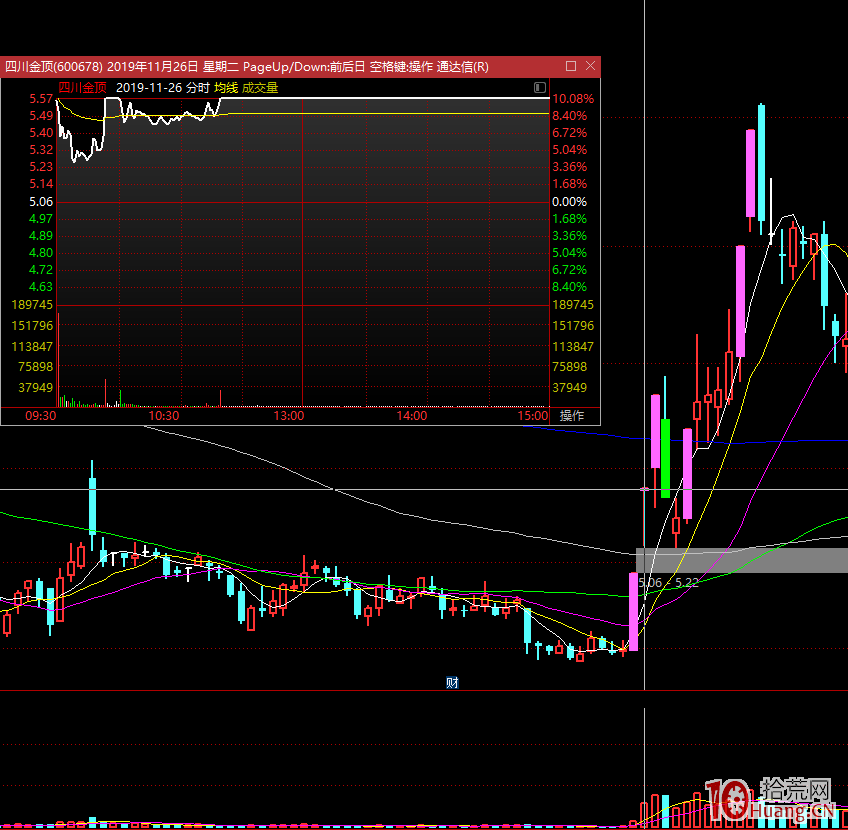This screenshot has width=848, height=830.
Task: Close the 四川金顶 intraday popup window
Action: pos(590,66)
